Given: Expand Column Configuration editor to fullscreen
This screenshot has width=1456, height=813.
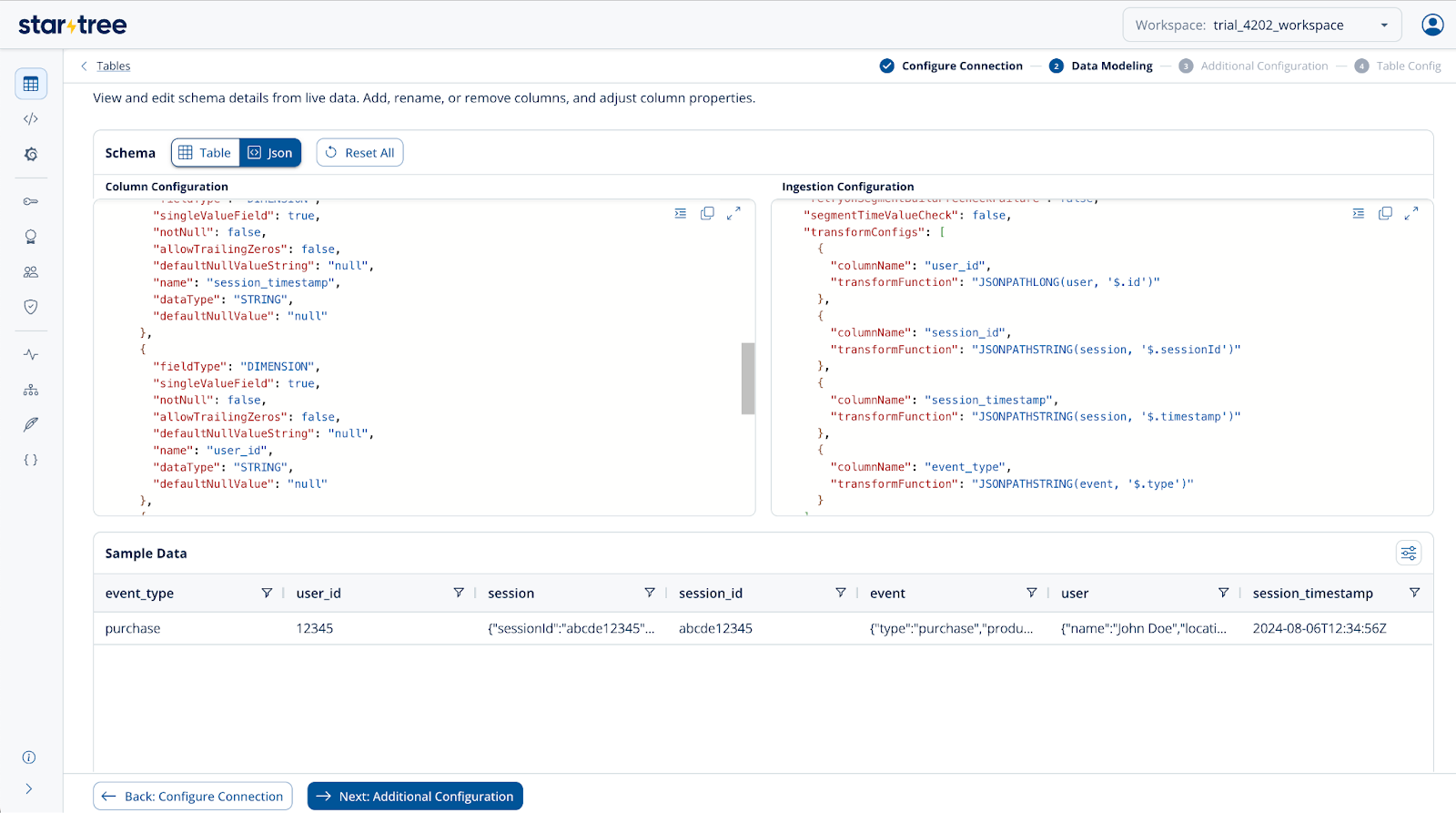Looking at the screenshot, I should coord(733,213).
